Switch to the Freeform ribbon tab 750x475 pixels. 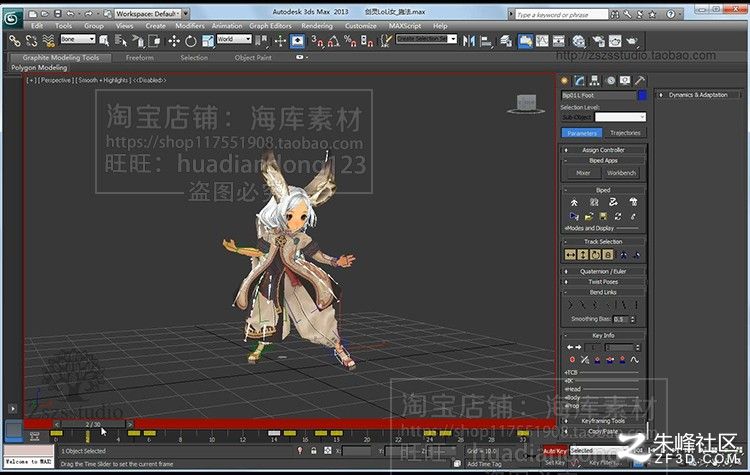point(140,57)
